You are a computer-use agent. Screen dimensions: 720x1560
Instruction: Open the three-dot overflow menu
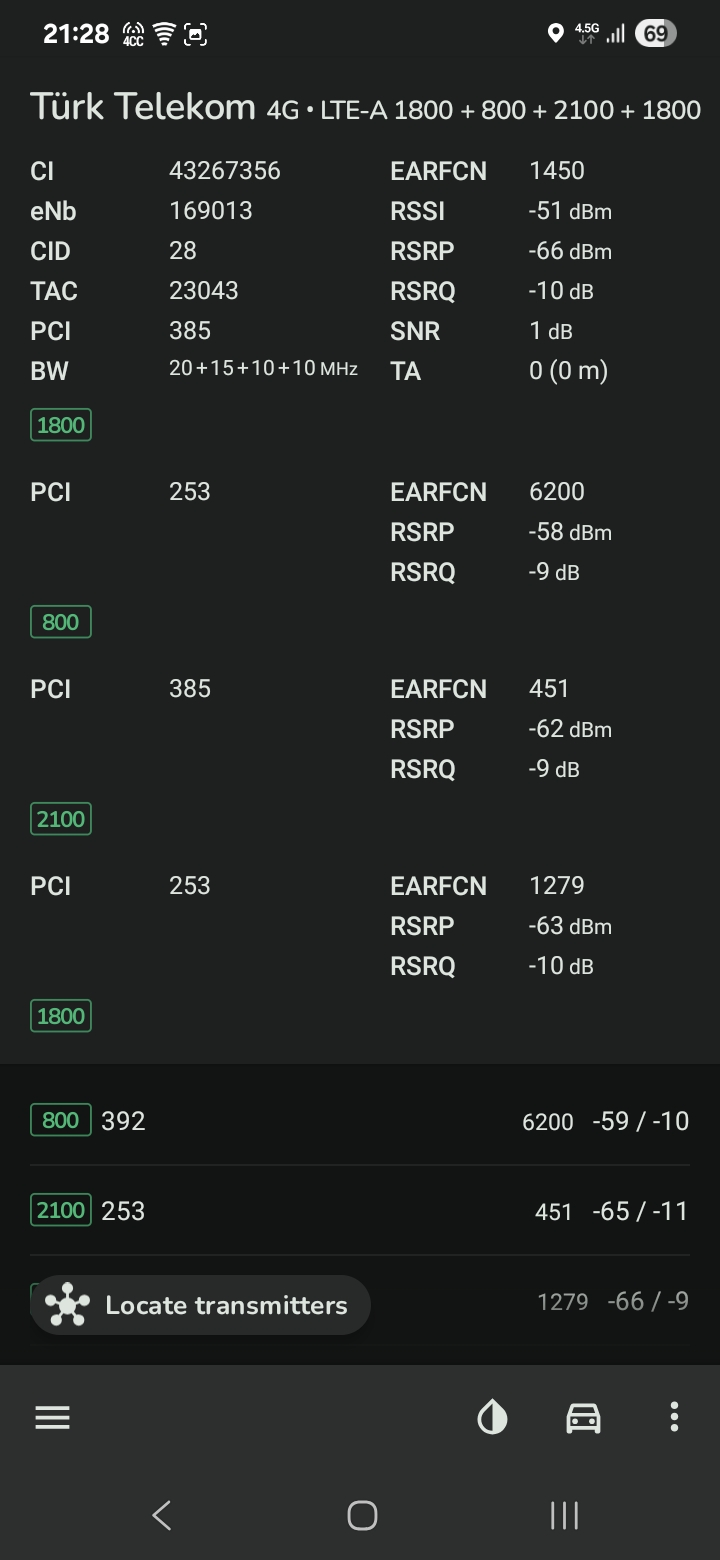click(x=674, y=1417)
